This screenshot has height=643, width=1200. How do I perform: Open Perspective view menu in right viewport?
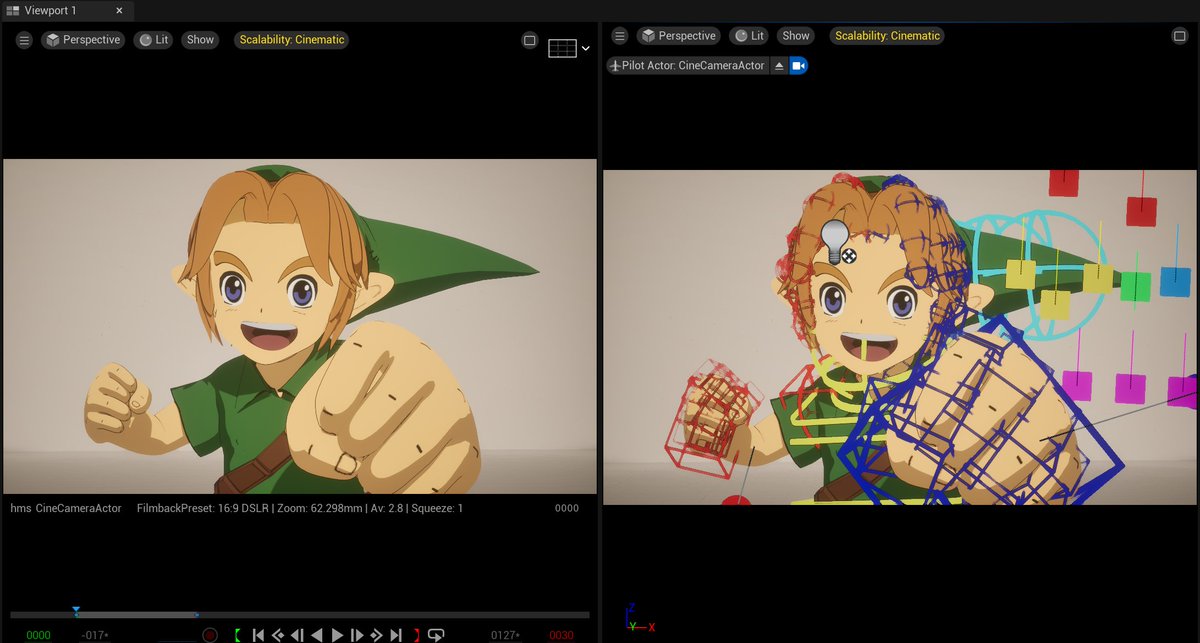(x=679, y=36)
